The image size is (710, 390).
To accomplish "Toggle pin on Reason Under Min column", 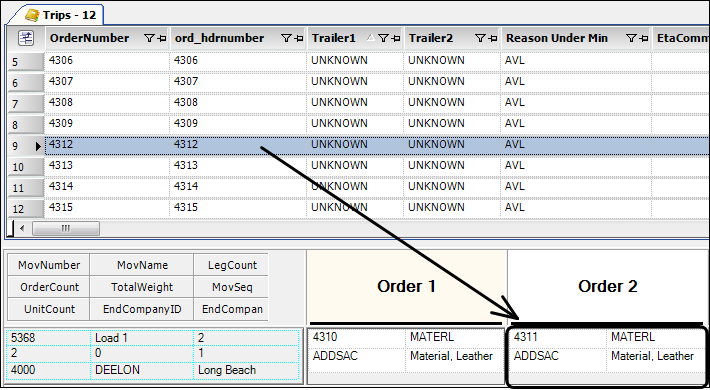I will point(643,39).
